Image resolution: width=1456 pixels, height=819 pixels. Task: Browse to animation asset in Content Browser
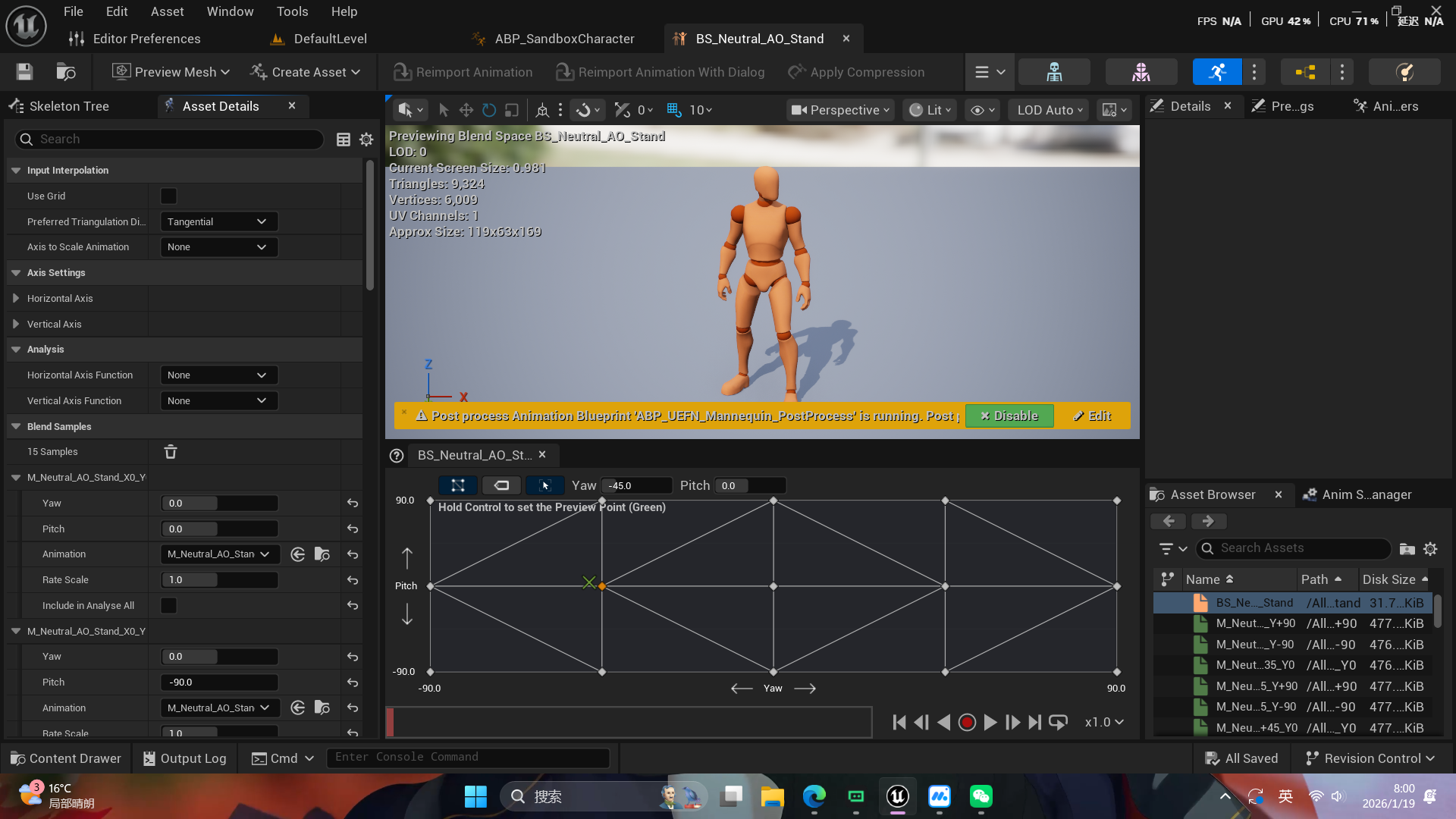[322, 554]
